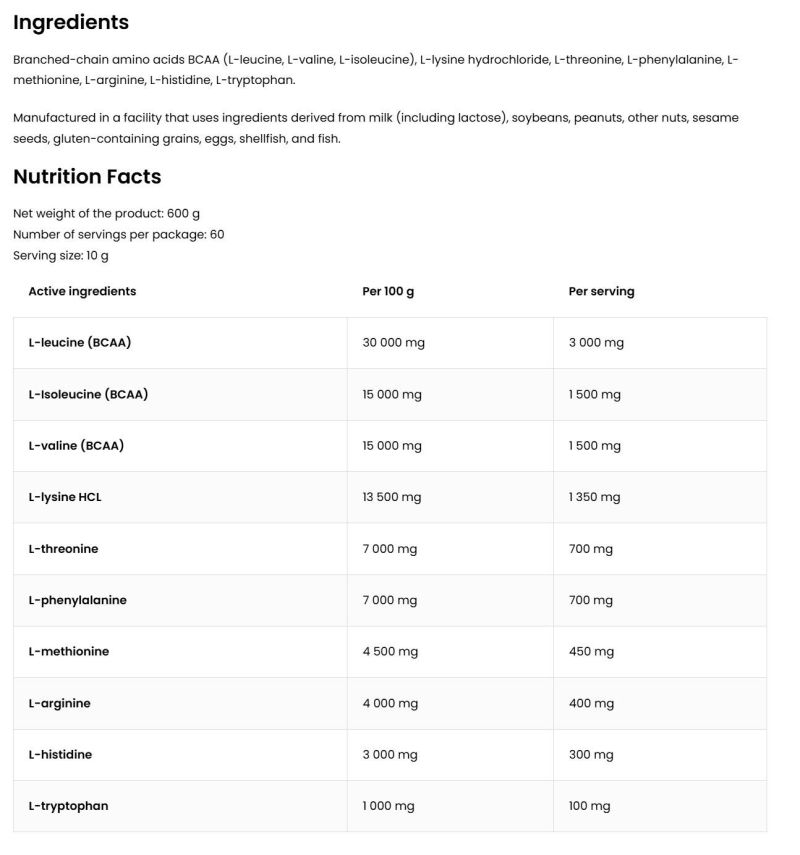The image size is (800, 855).
Task: Click the L-histidine row label
Action: [x=60, y=755]
